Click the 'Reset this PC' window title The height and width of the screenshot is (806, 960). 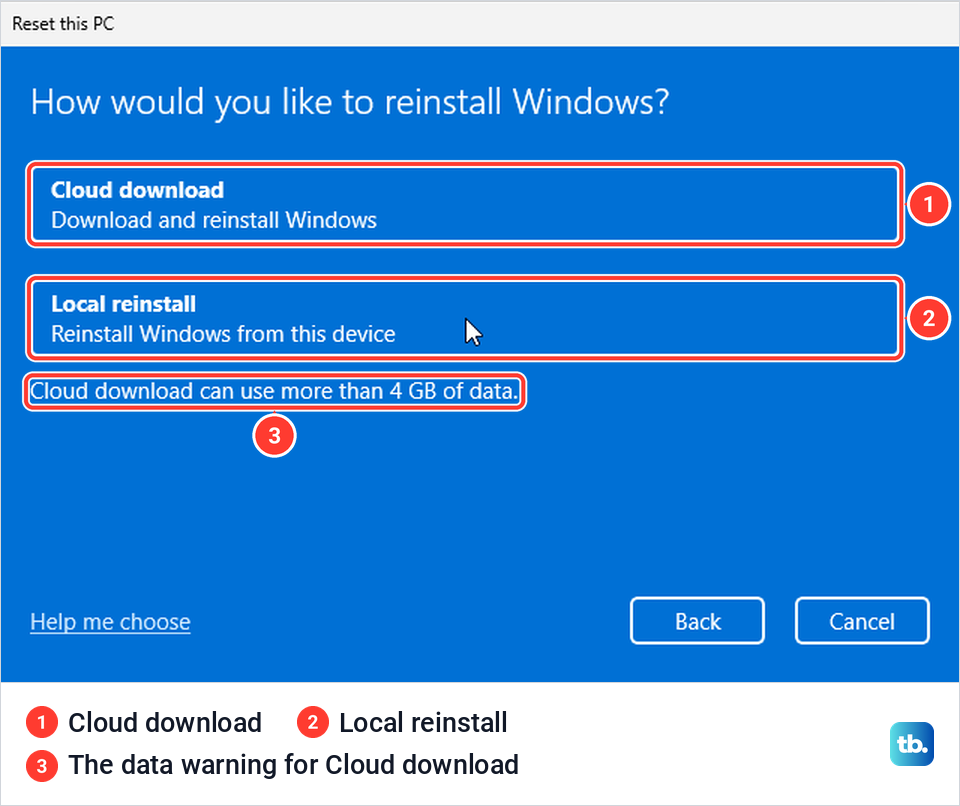tap(63, 23)
